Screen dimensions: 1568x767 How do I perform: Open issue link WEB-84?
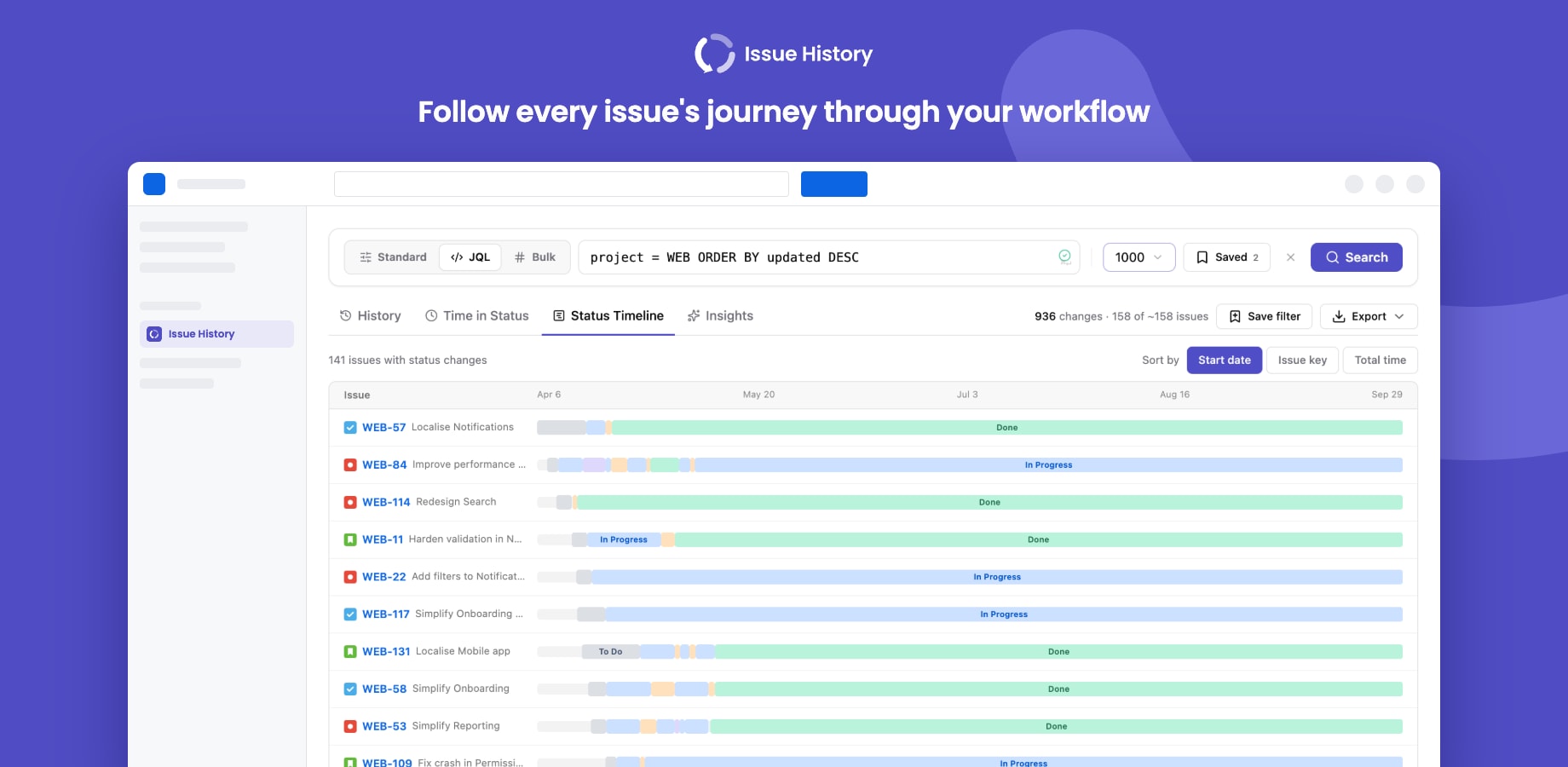click(x=384, y=465)
